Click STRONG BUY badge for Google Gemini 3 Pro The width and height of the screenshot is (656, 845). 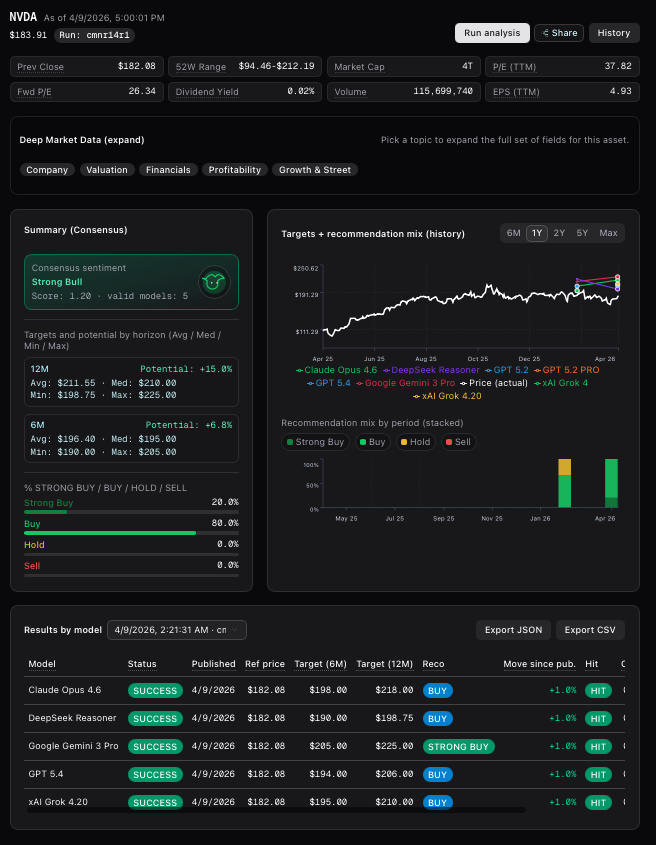coord(458,747)
